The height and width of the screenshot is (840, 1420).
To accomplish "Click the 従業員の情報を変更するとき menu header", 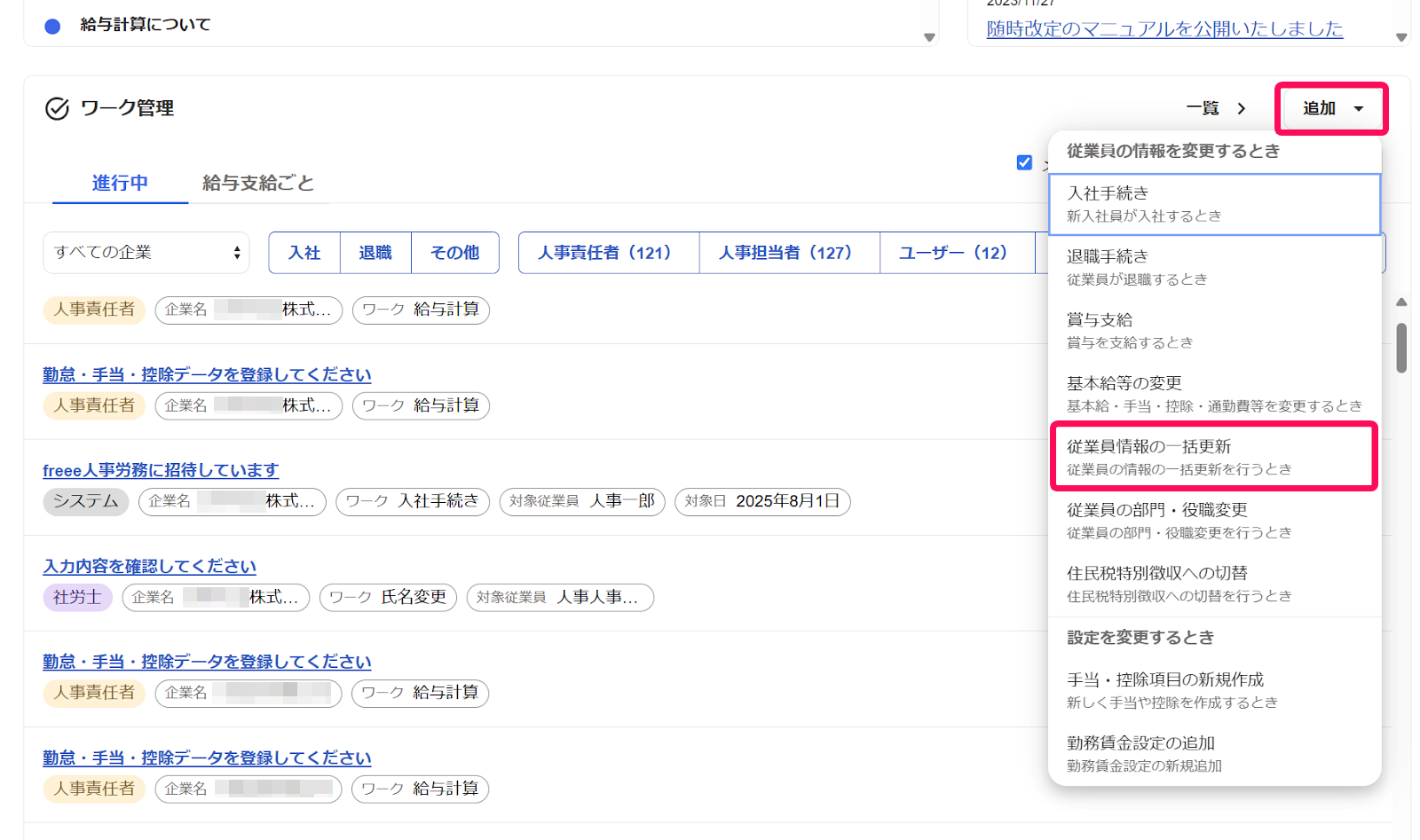I will pos(1172,151).
